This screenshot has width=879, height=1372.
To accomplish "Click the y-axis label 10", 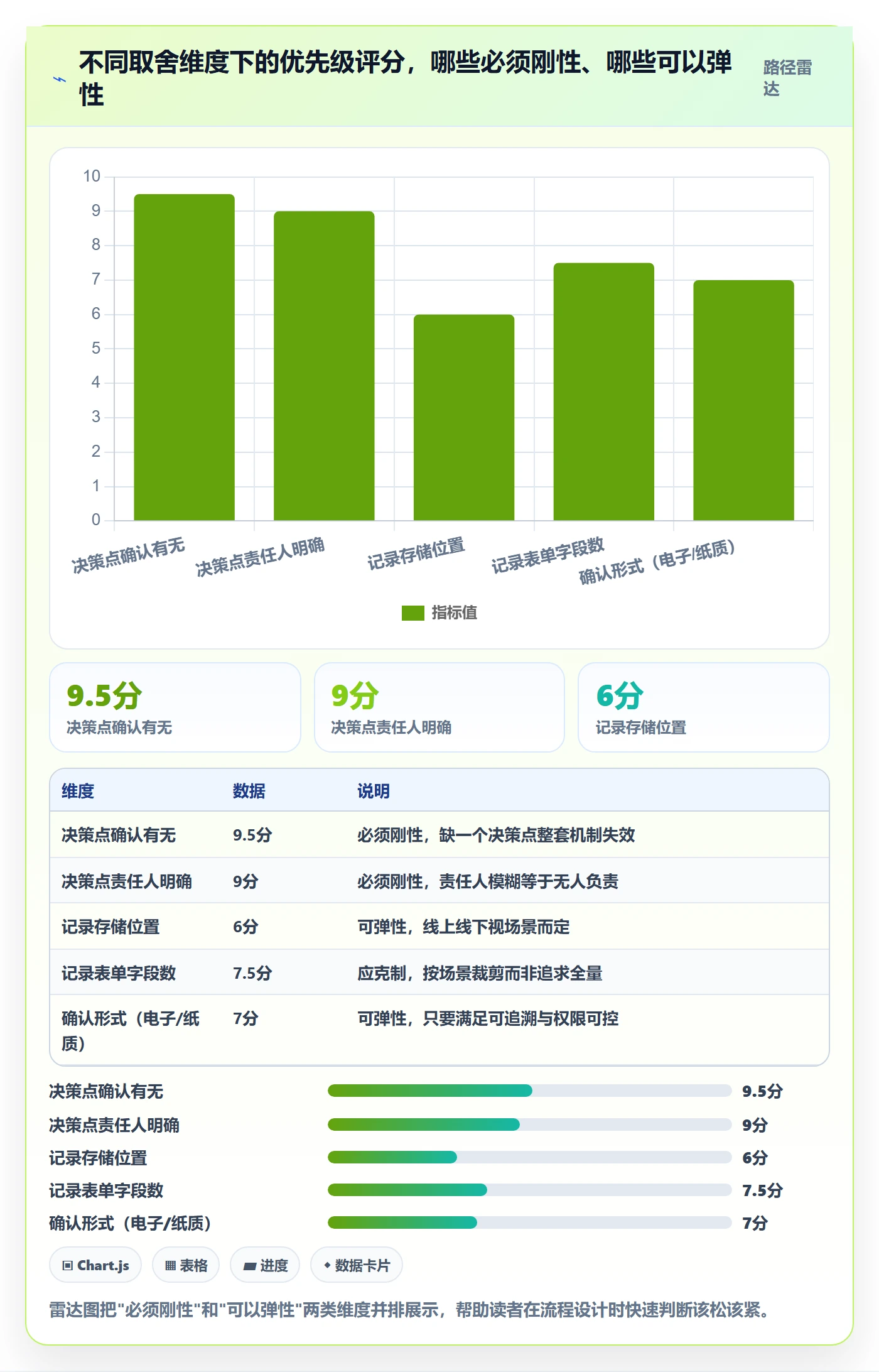I will [x=92, y=177].
